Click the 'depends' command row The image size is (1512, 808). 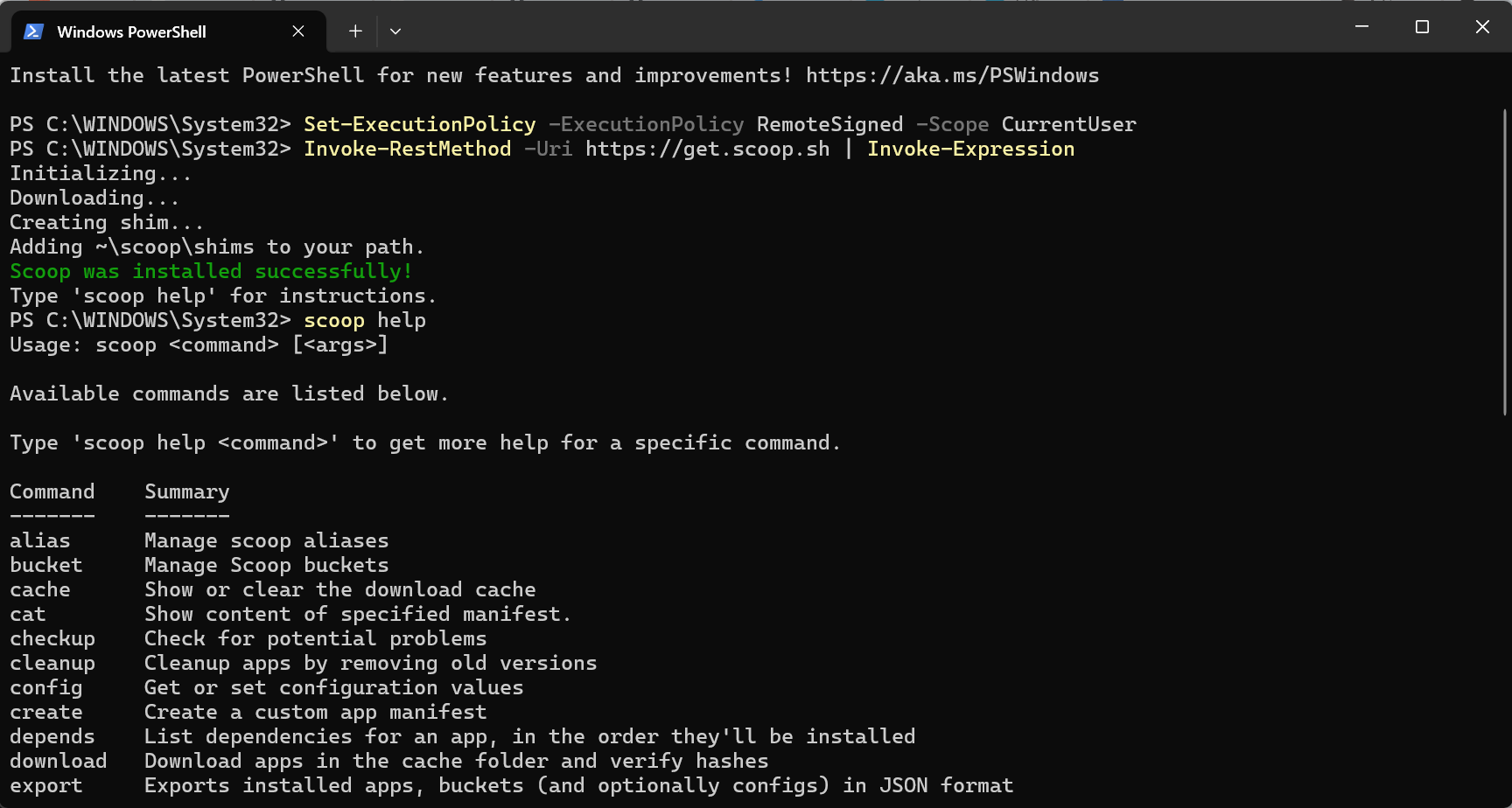click(x=463, y=736)
